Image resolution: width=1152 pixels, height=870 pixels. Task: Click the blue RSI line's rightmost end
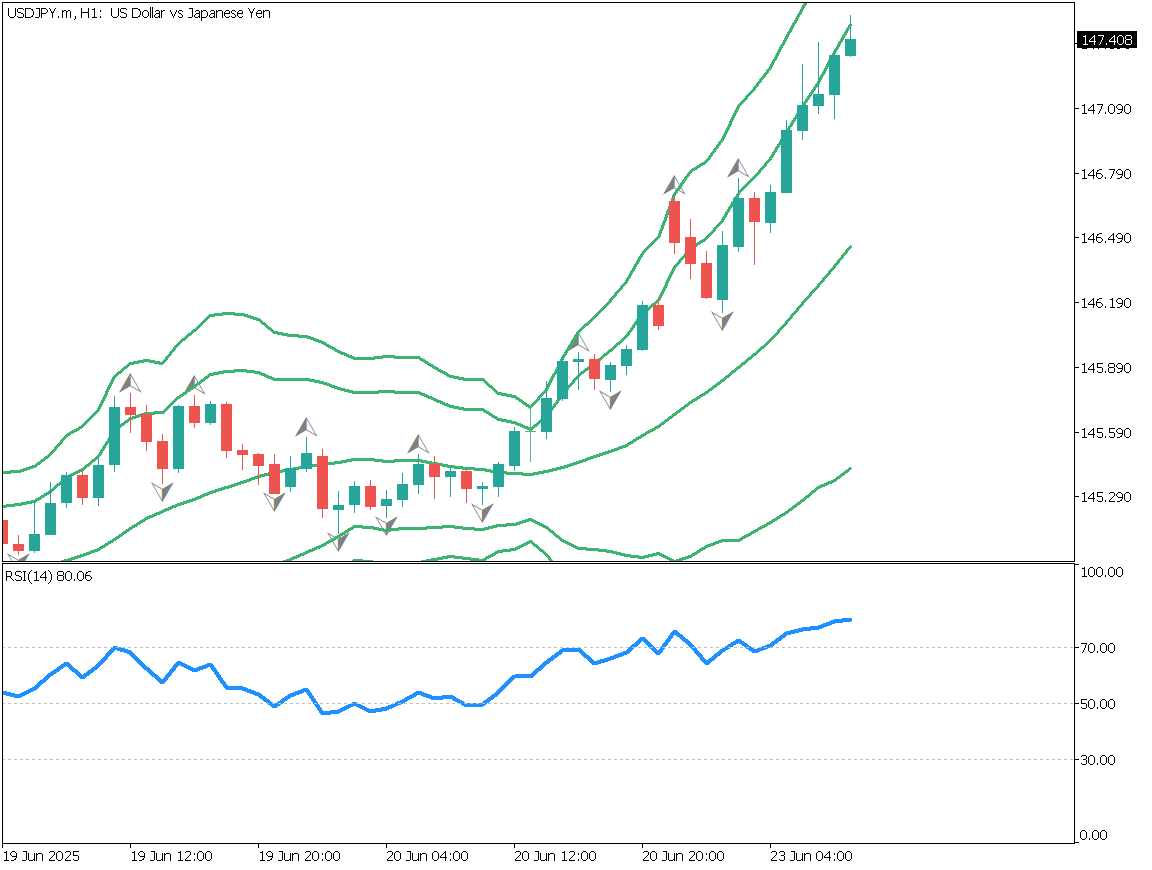[850, 619]
